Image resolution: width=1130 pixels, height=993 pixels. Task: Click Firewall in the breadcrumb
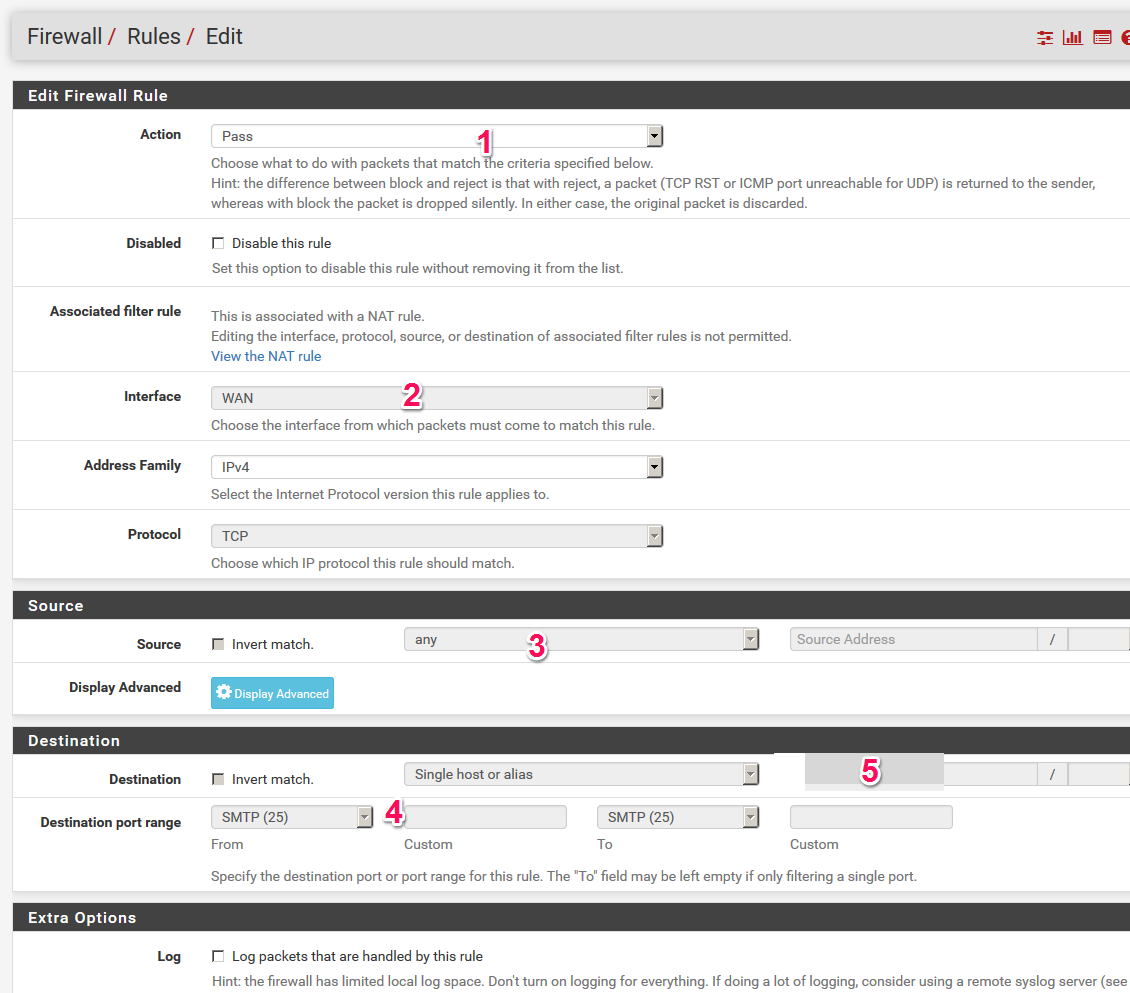coord(65,36)
